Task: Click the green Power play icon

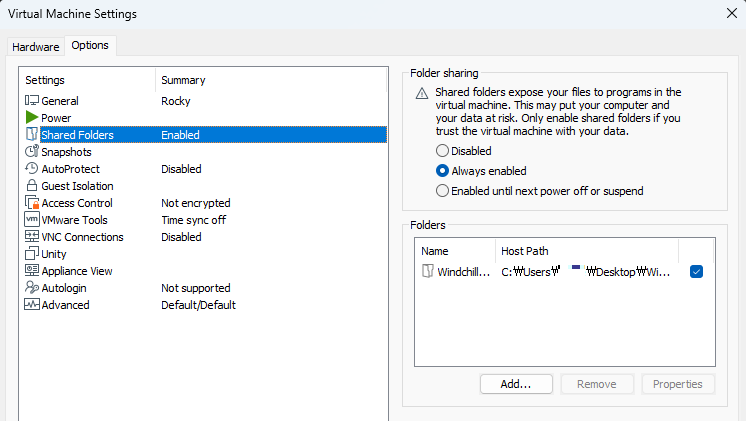Action: tap(32, 117)
